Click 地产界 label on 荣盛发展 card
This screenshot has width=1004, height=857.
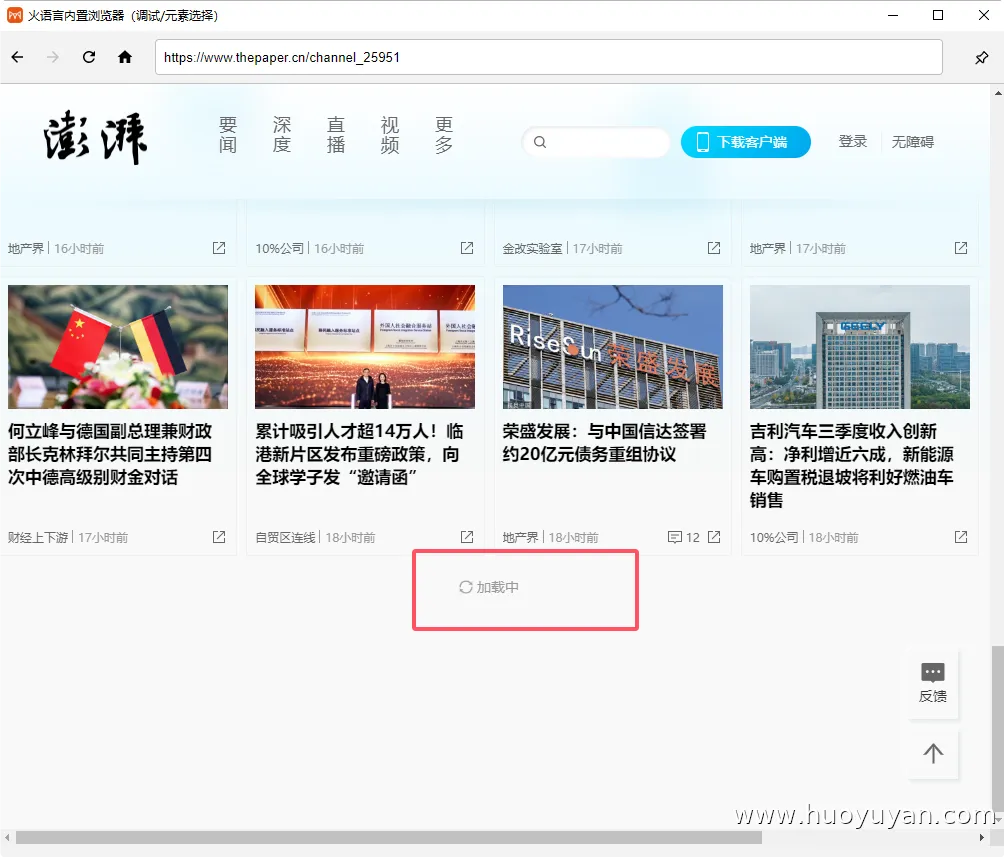click(521, 537)
